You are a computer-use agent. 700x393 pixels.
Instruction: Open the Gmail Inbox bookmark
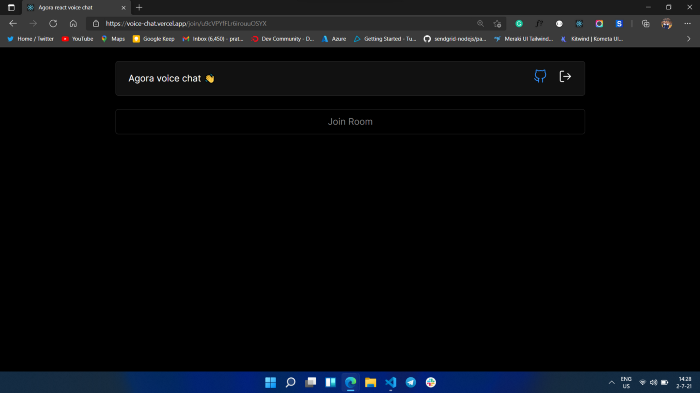pyautogui.click(x=213, y=39)
